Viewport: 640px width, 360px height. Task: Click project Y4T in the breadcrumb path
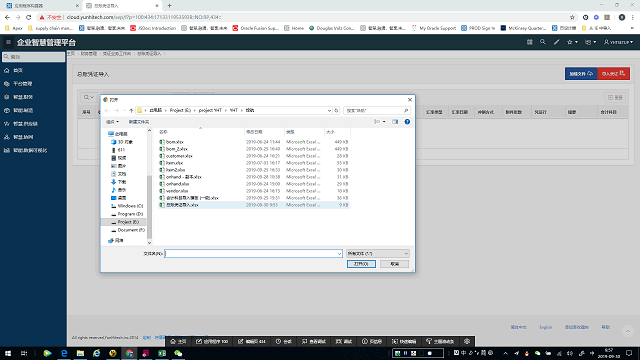(x=210, y=111)
